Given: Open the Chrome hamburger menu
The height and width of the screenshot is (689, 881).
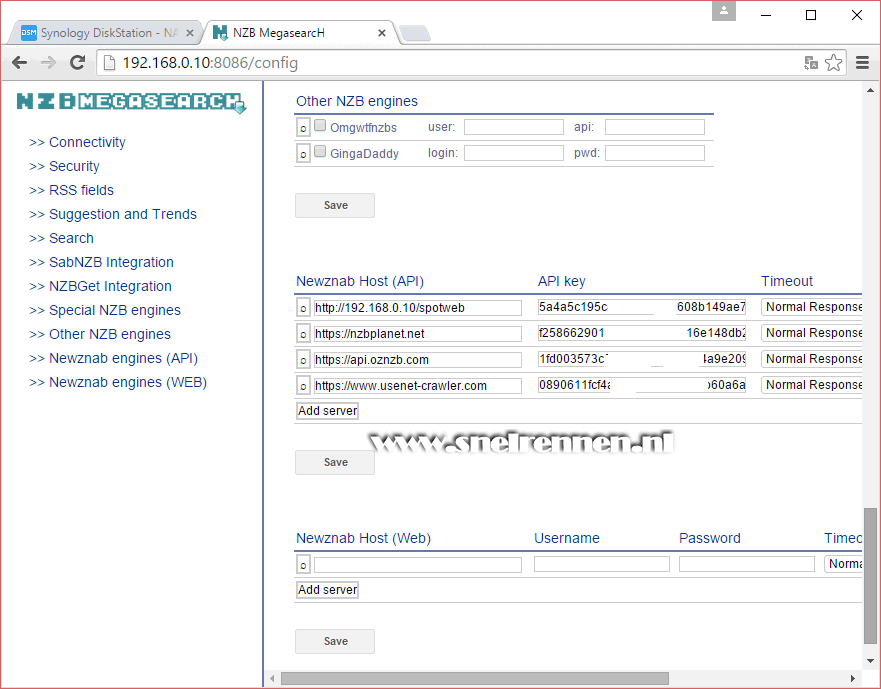Looking at the screenshot, I should pyautogui.click(x=862, y=62).
